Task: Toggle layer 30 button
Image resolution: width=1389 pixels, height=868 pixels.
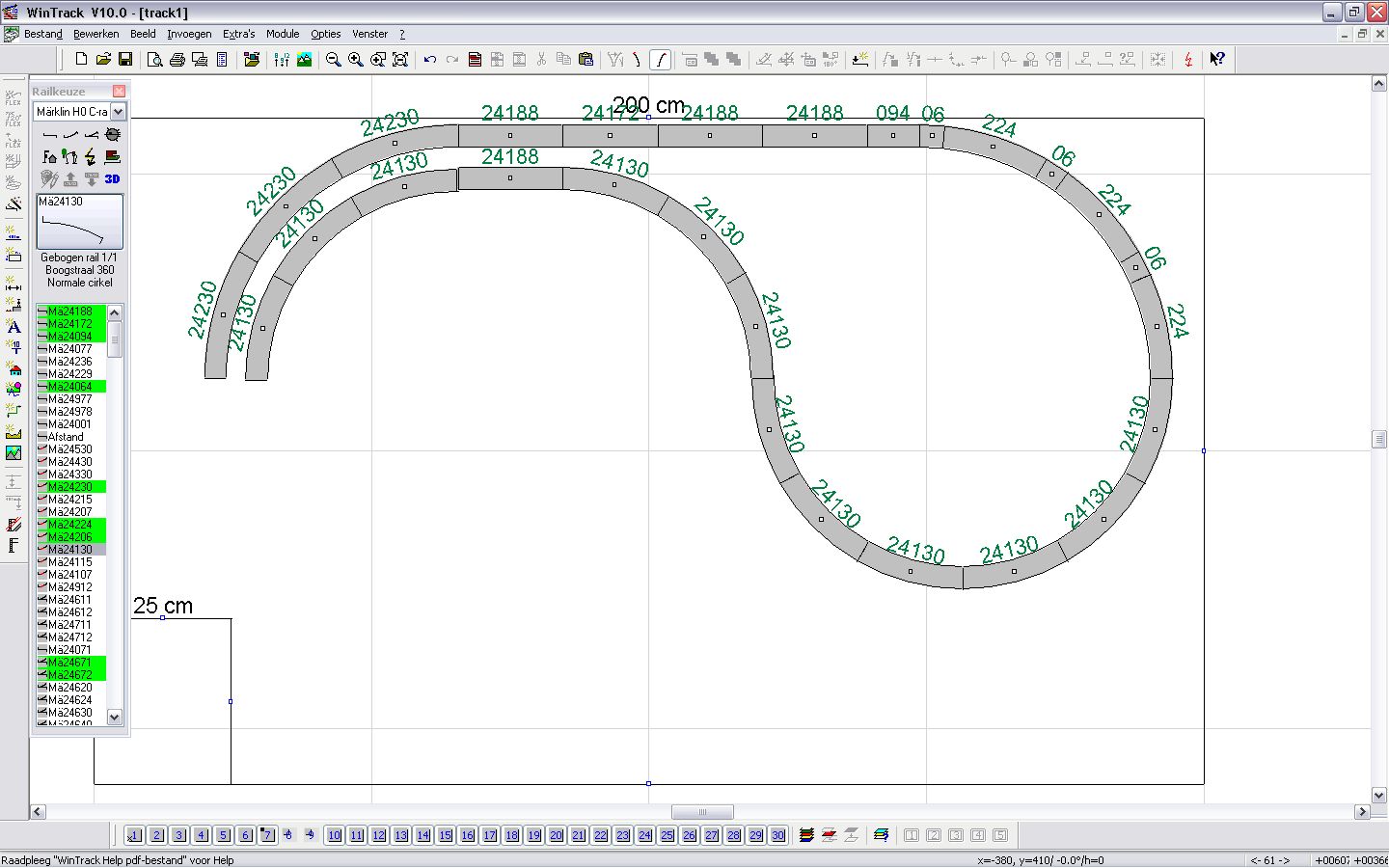Action: (x=777, y=835)
